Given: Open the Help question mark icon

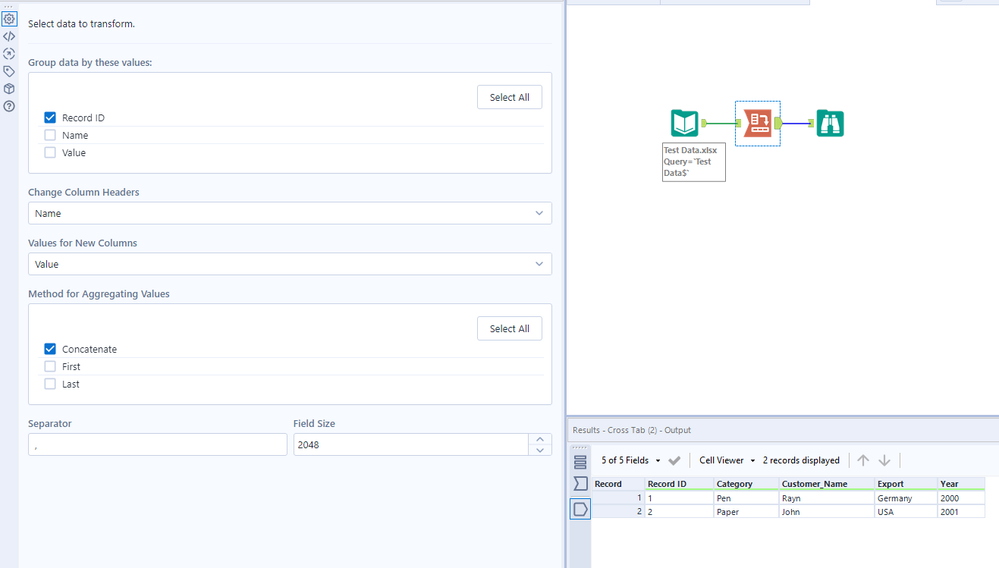Looking at the screenshot, I should click(x=9, y=106).
